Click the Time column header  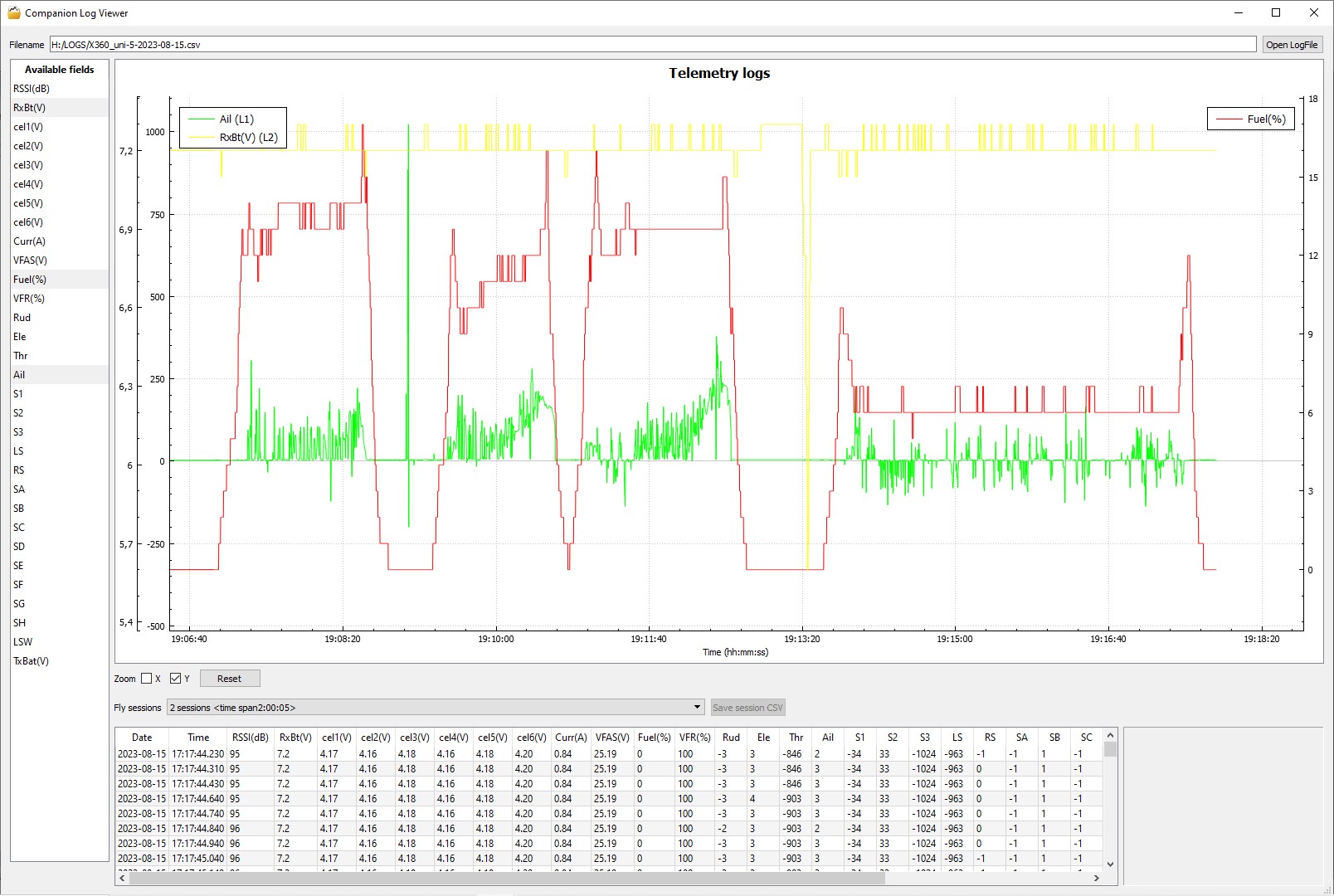[198, 737]
